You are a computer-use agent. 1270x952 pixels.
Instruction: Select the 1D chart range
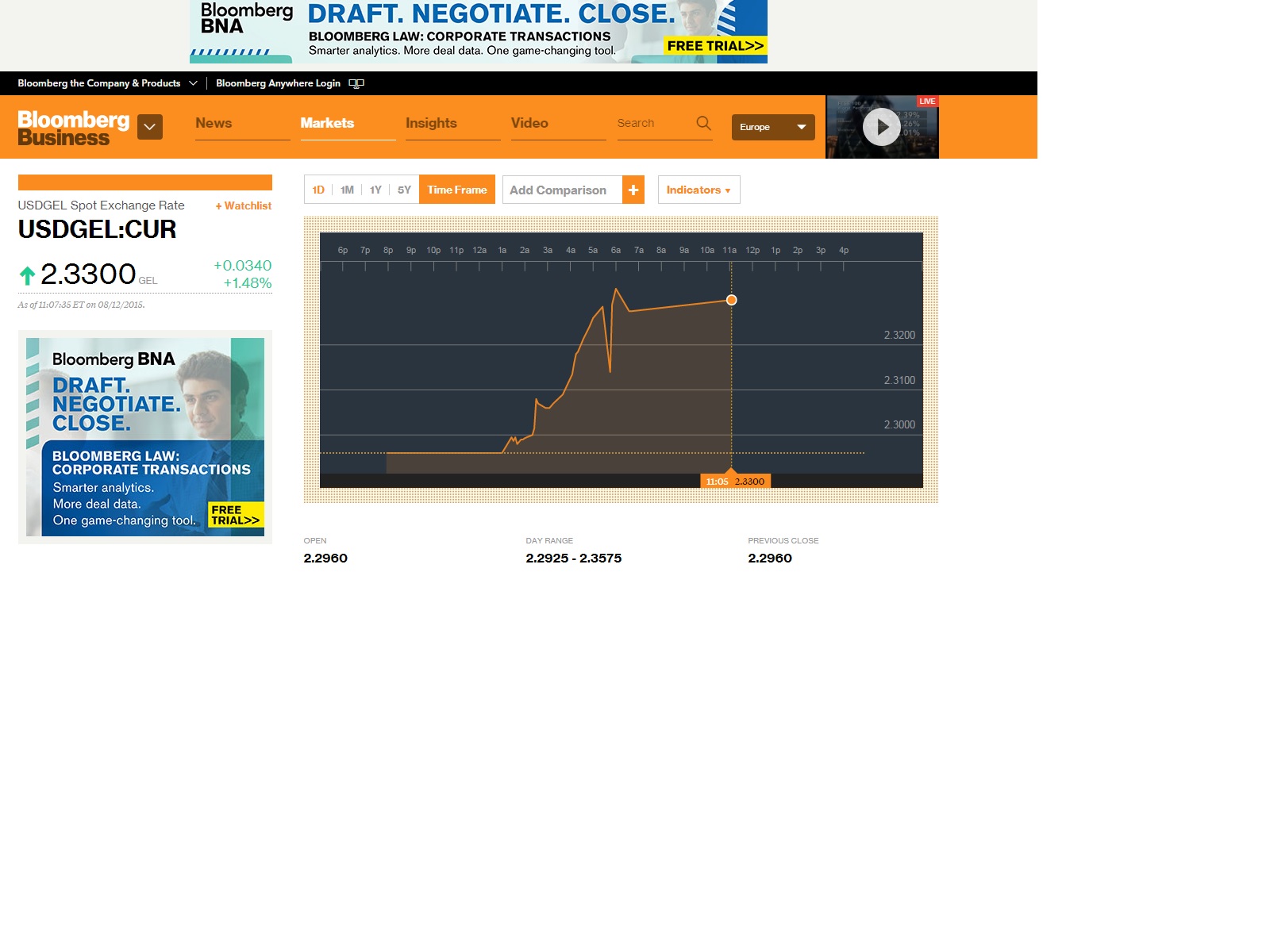point(318,190)
